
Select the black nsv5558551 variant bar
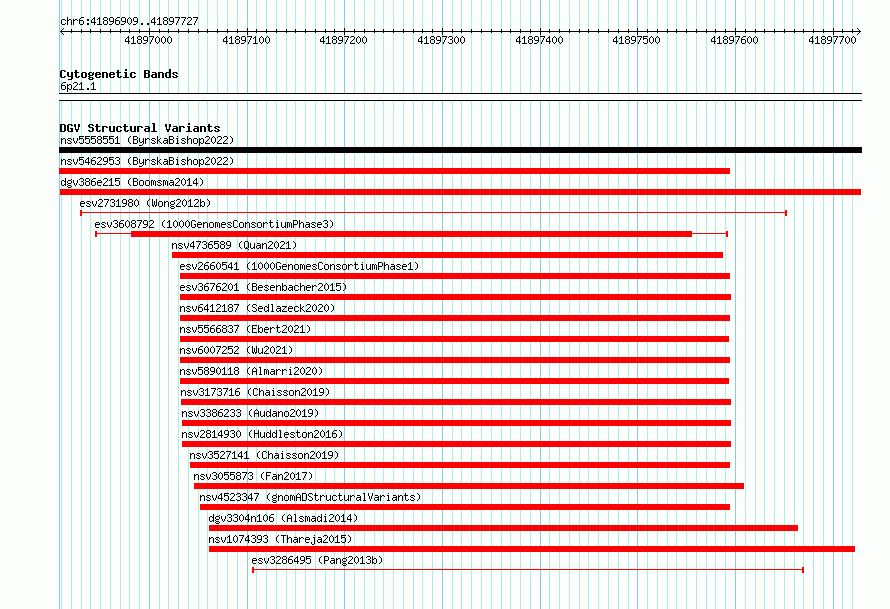(x=460, y=150)
